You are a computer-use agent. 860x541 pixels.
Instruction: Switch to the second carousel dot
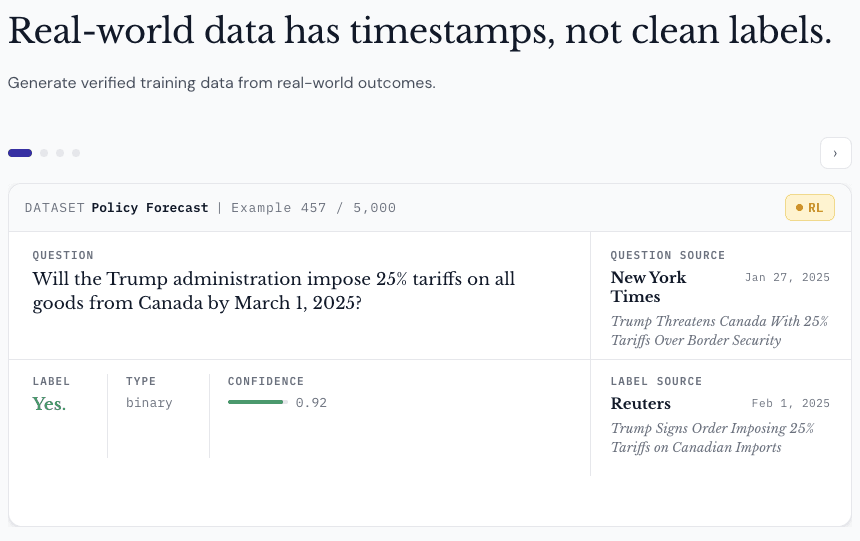(x=44, y=153)
